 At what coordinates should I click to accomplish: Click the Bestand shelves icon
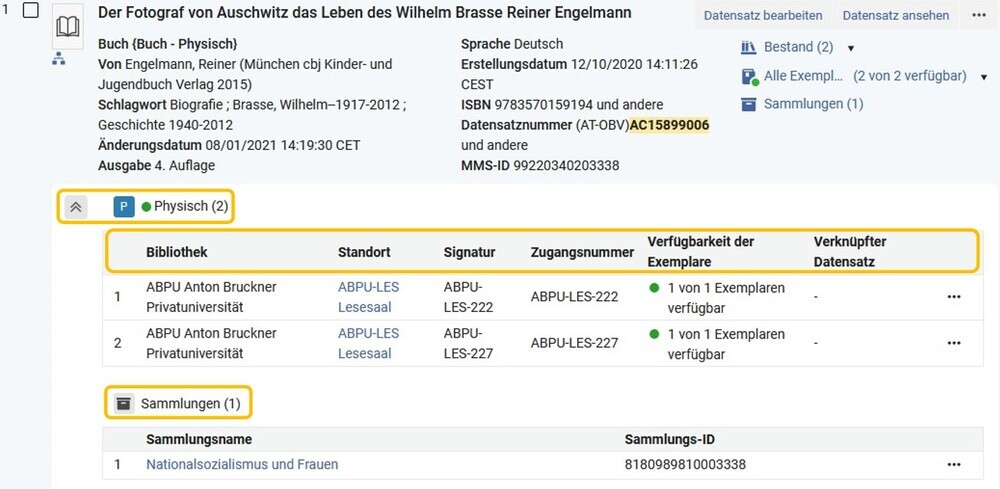[748, 47]
